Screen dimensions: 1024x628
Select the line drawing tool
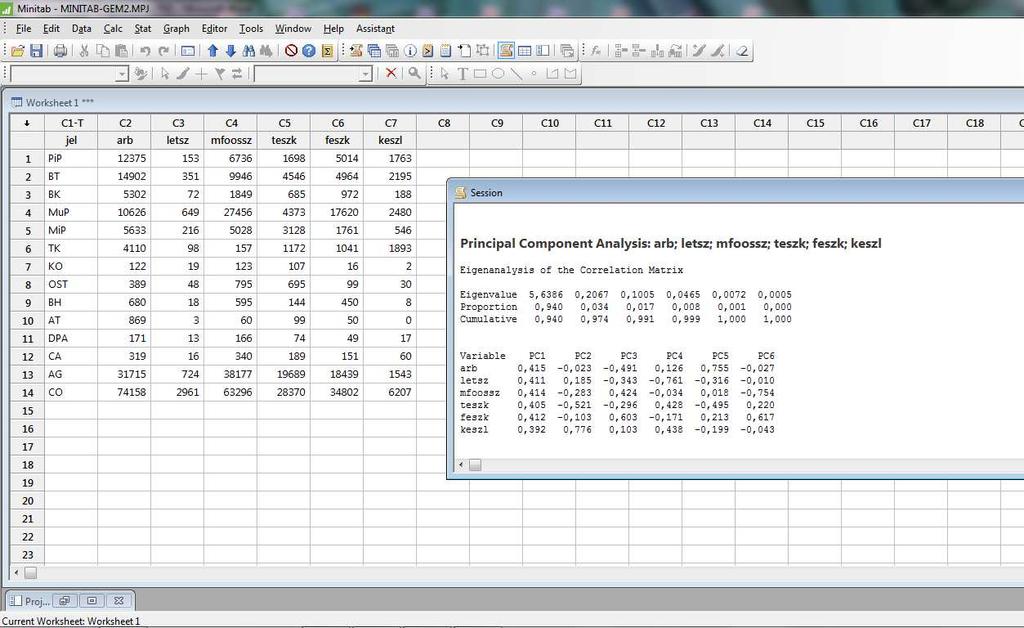516,74
